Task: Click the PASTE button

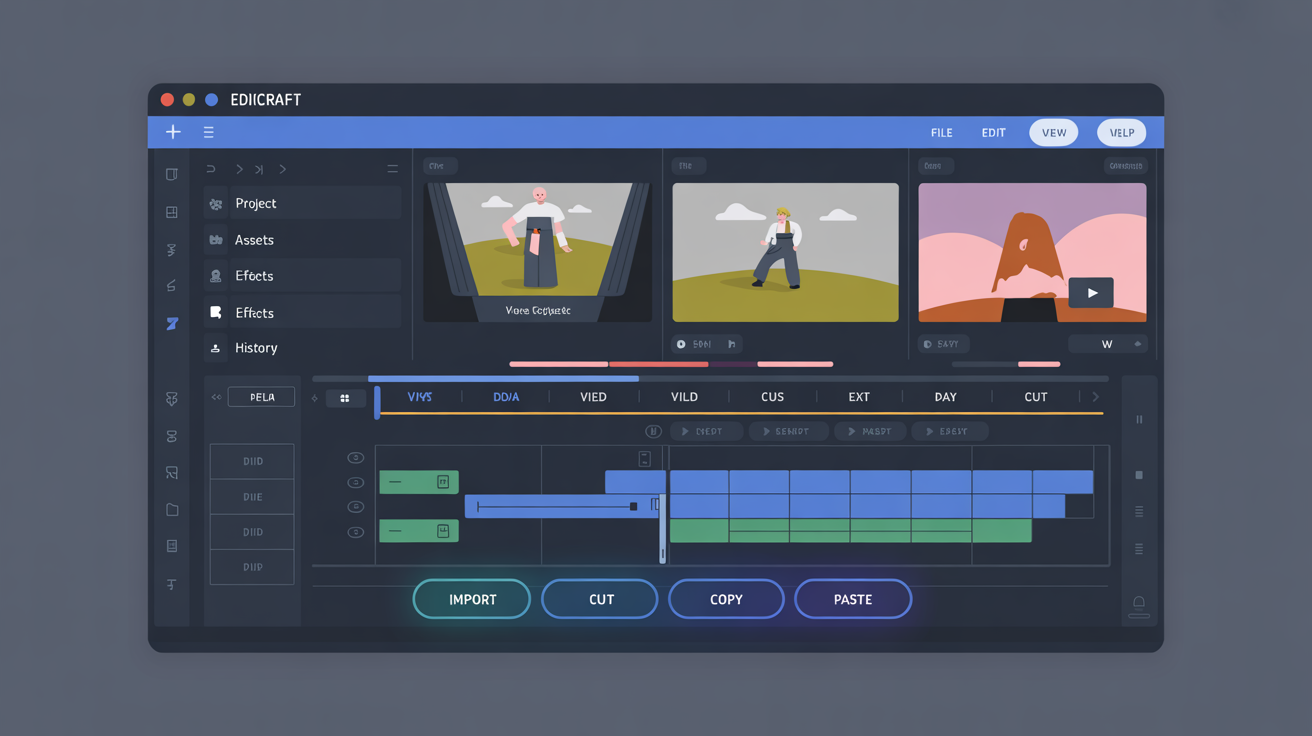Action: click(853, 599)
